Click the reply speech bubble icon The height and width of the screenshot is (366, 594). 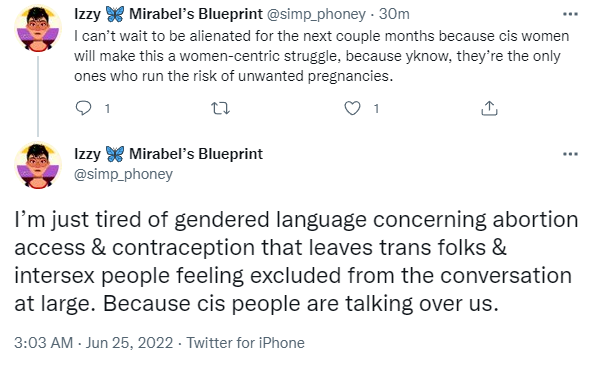coord(83,108)
